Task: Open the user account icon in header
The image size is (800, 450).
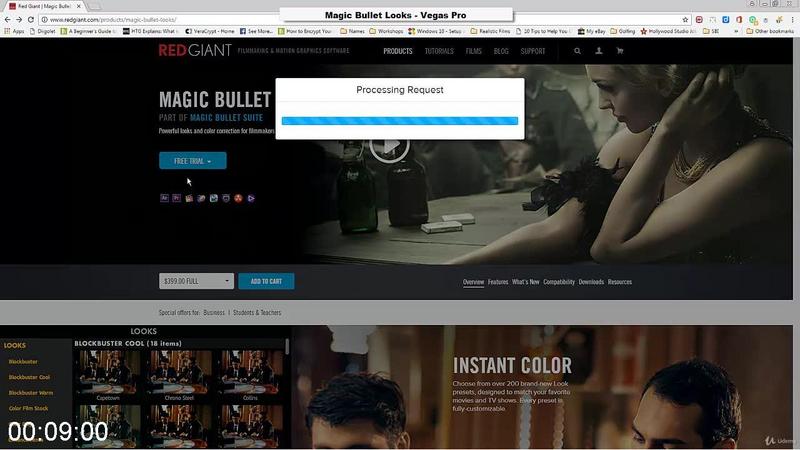Action: pyautogui.click(x=598, y=51)
